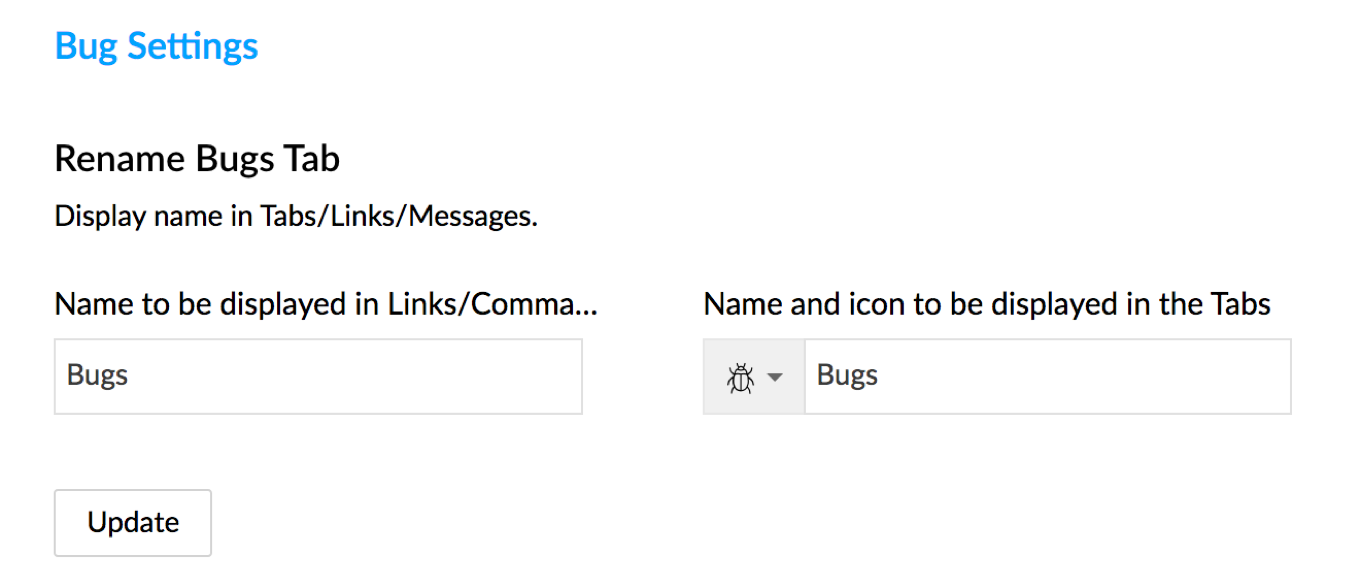Viewport: 1360px width, 588px height.
Task: Click the Bug Settings blue heading
Action: 156,46
